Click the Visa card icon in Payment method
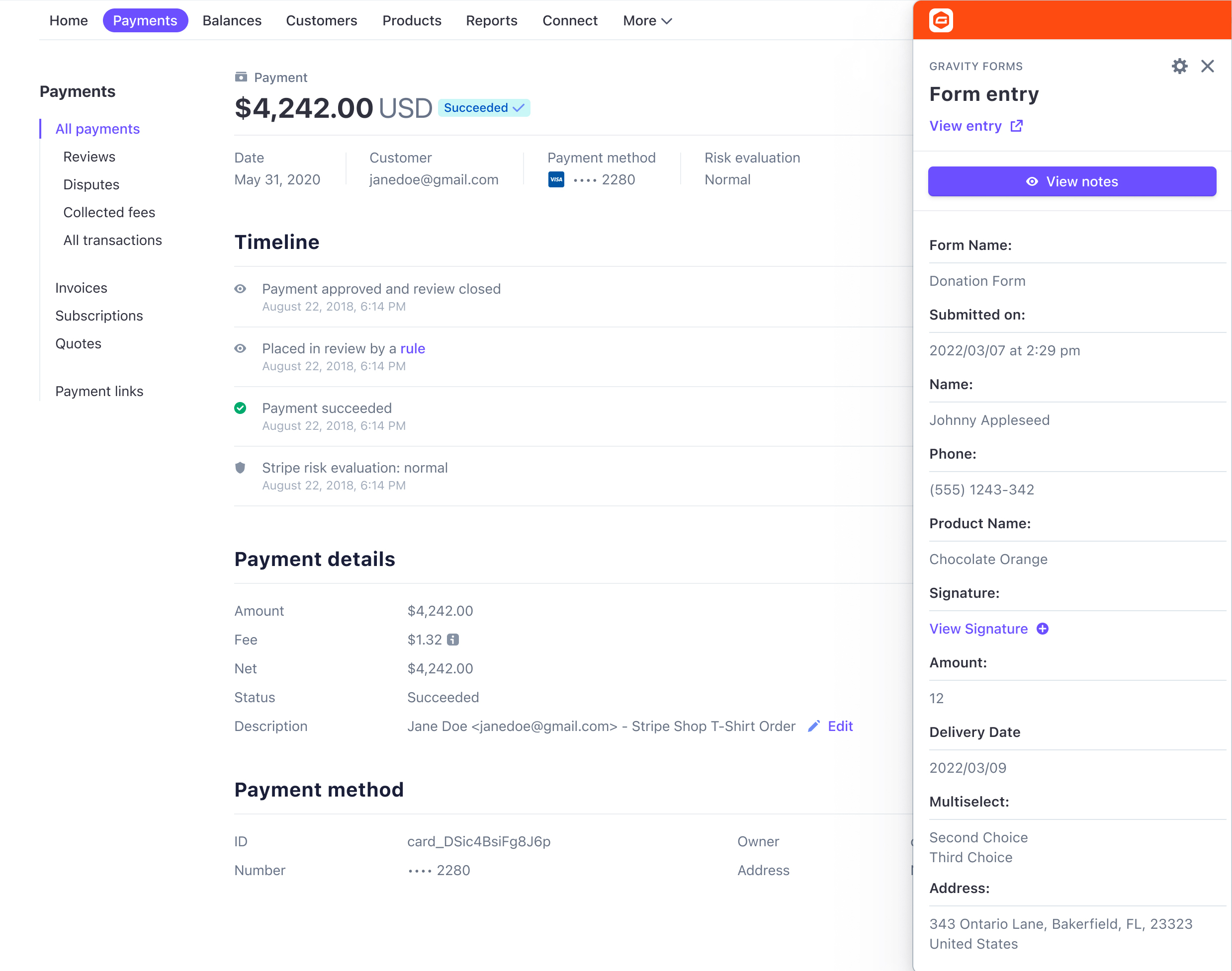 click(x=556, y=179)
